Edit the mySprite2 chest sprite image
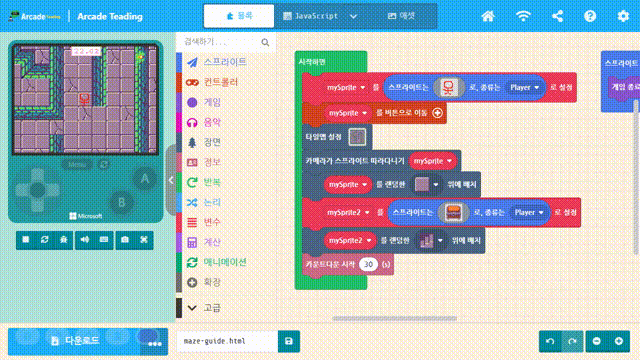The width and height of the screenshot is (640, 360). 453,212
